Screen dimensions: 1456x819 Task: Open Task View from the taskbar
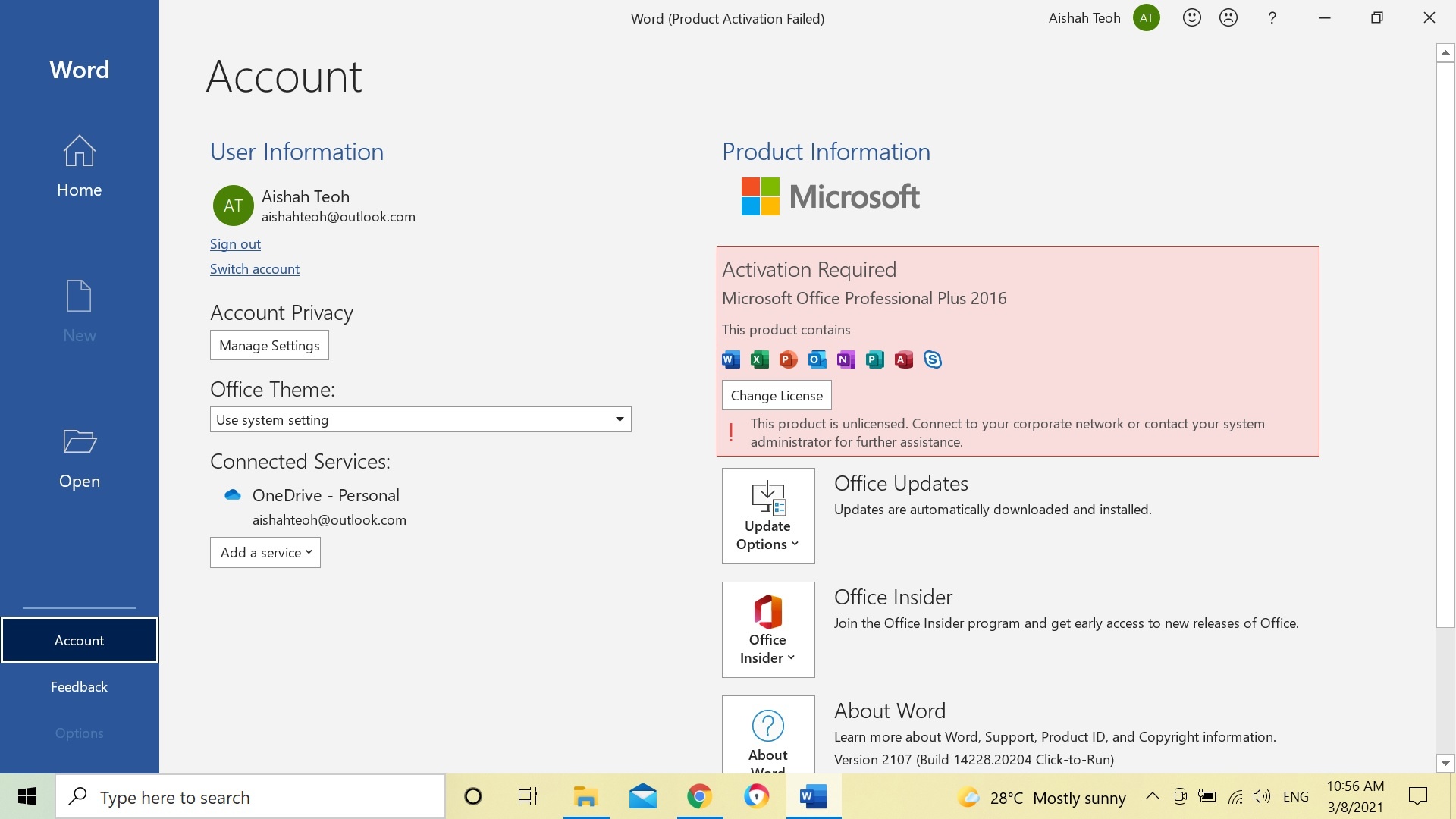527,797
